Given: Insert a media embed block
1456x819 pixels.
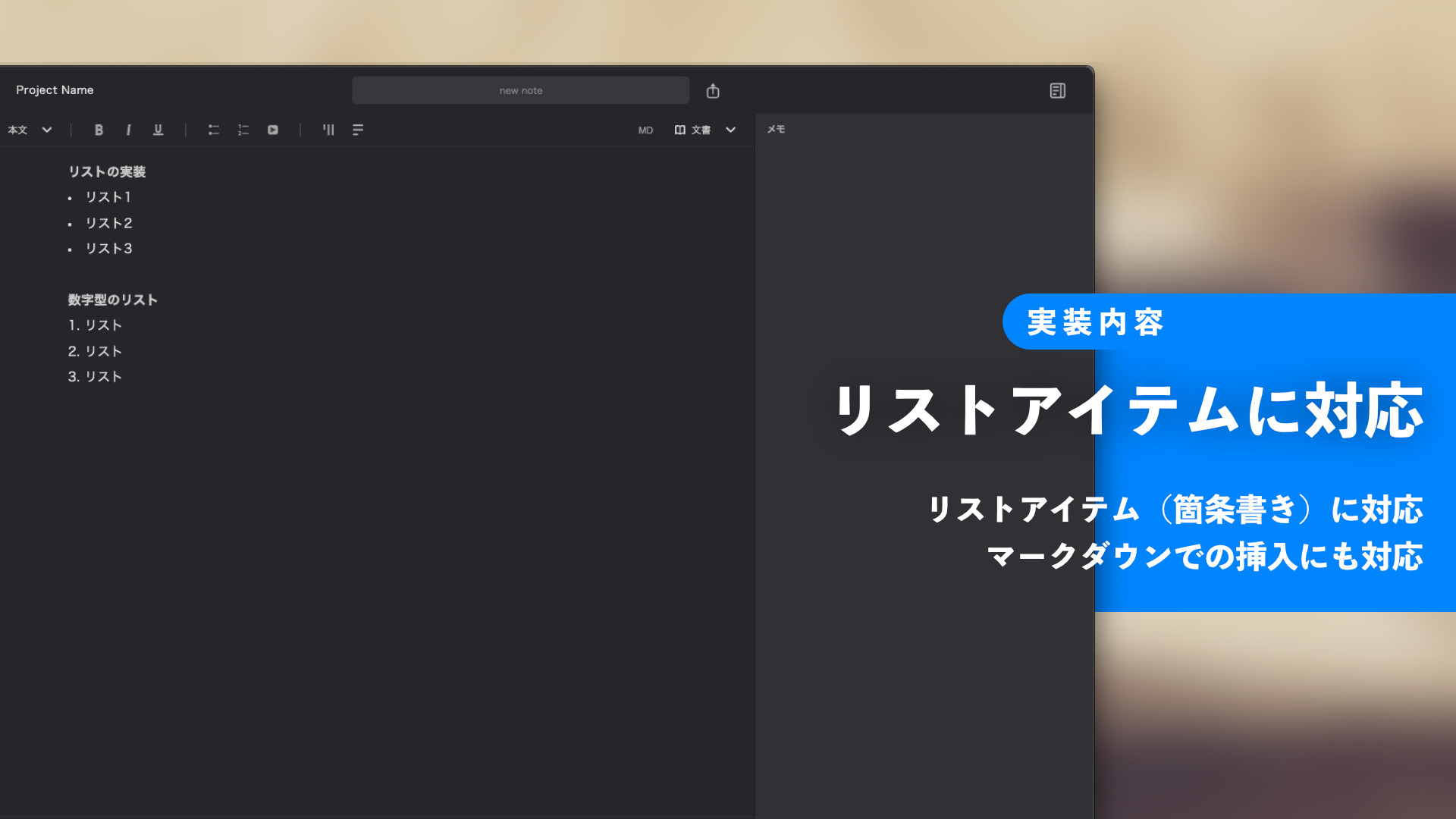Looking at the screenshot, I should 273,130.
